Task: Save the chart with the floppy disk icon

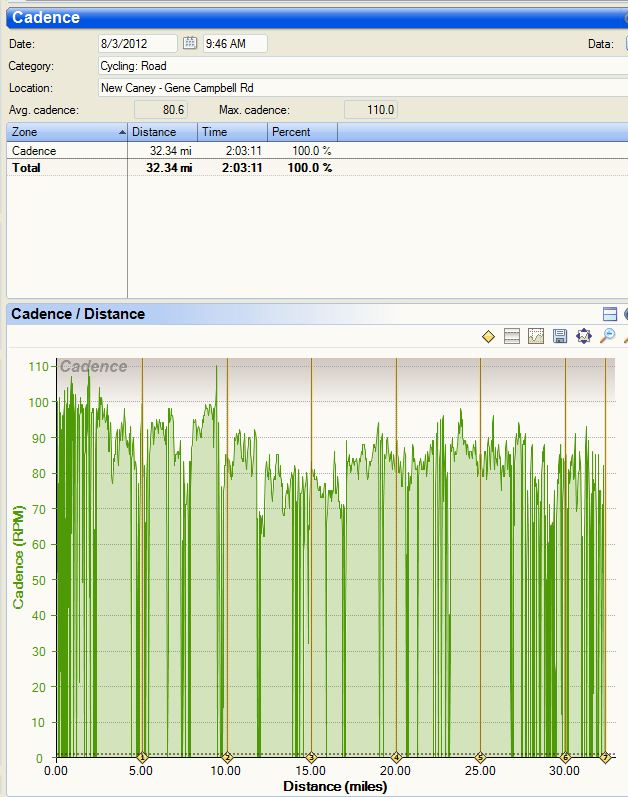Action: tap(560, 337)
